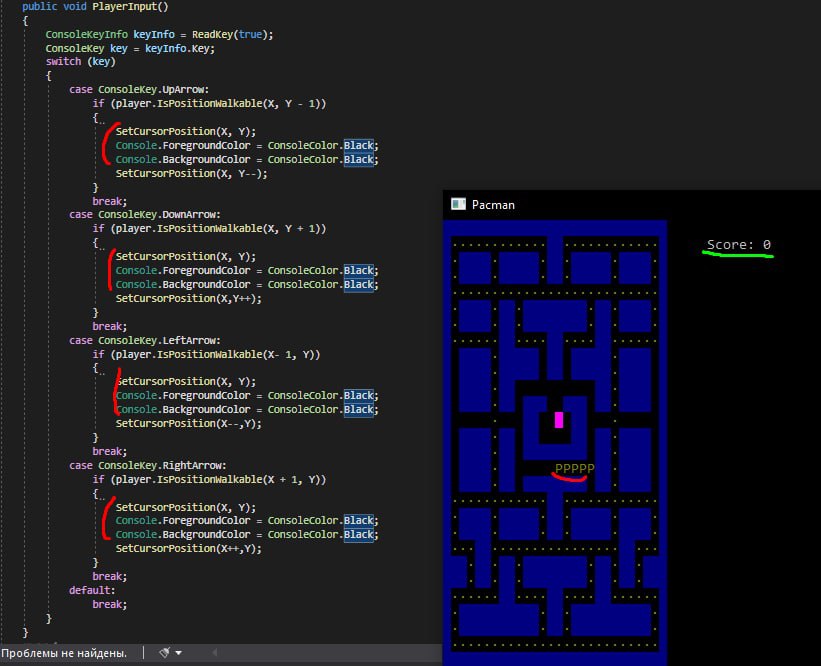Click the 'SetCursorPosition(X,Y++);' line
Image resolution: width=821 pixels, height=666 pixels.
[188, 298]
